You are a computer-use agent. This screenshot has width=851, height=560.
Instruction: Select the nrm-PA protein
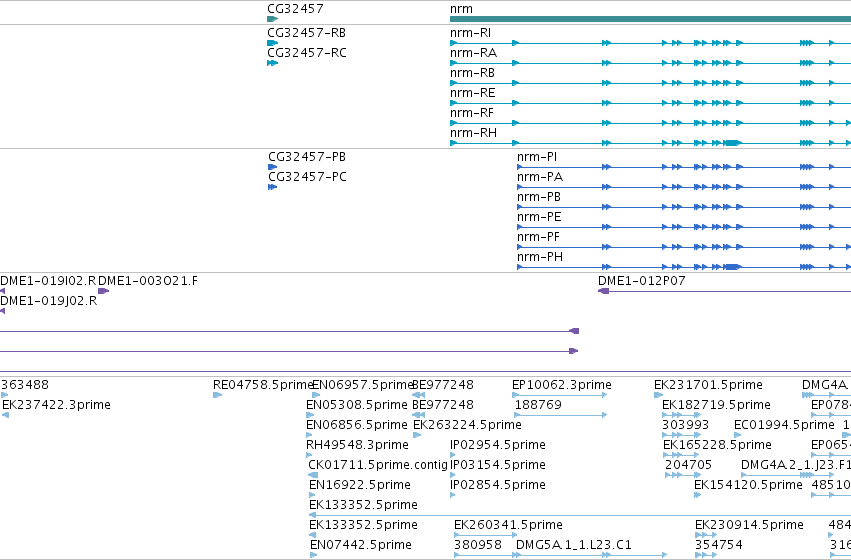tap(539, 177)
